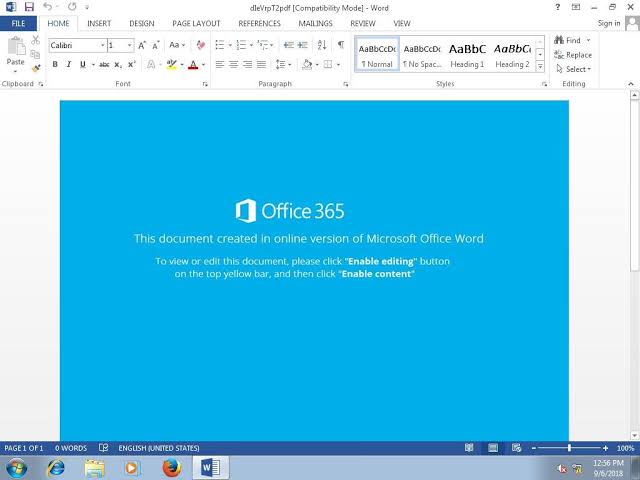Apply the No Spacing style
Viewport: 640px width, 480px height.
[x=422, y=55]
